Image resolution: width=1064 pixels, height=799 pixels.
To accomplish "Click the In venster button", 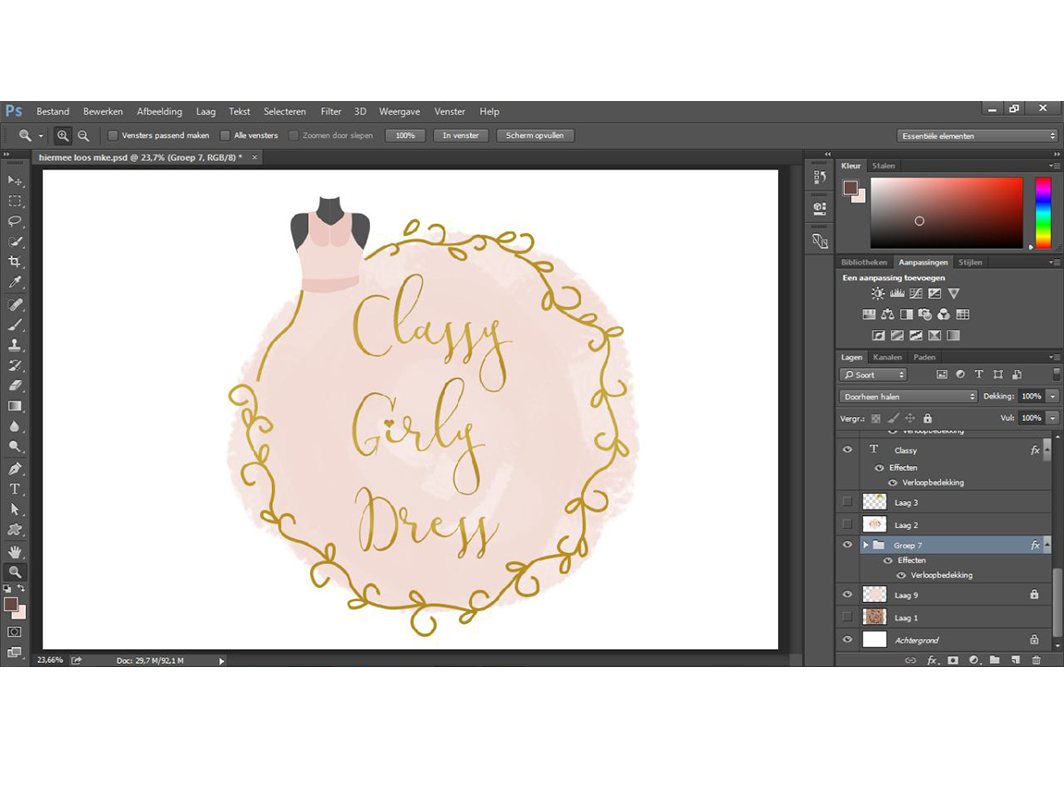I will pos(461,136).
